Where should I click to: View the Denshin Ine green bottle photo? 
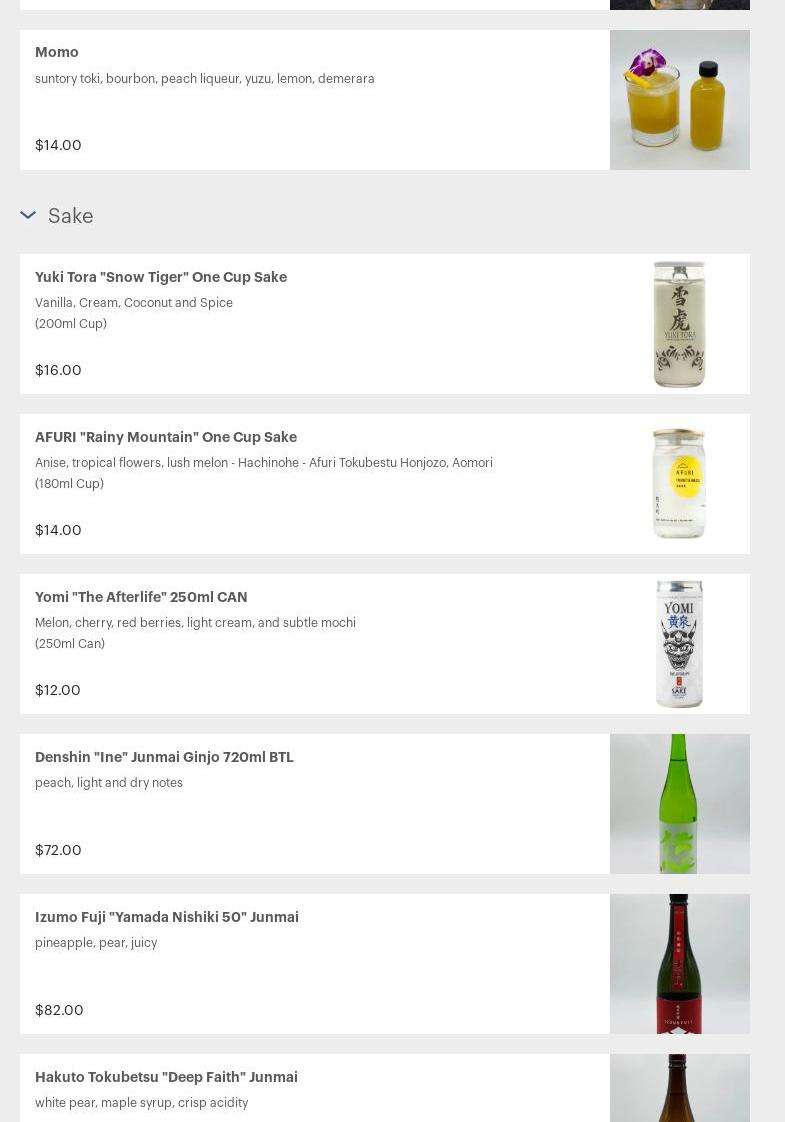click(679, 804)
